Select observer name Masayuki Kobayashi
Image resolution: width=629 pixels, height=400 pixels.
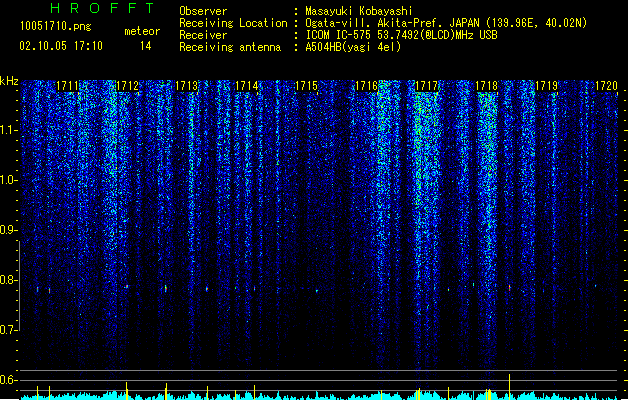(359, 11)
